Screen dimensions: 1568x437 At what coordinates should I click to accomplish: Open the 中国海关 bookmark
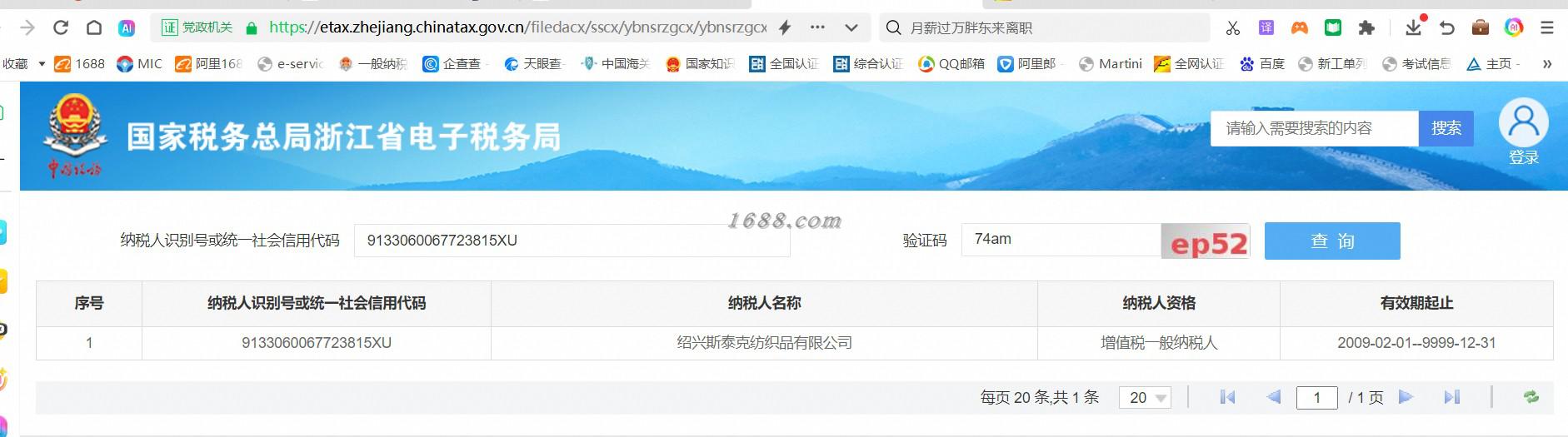point(615,64)
